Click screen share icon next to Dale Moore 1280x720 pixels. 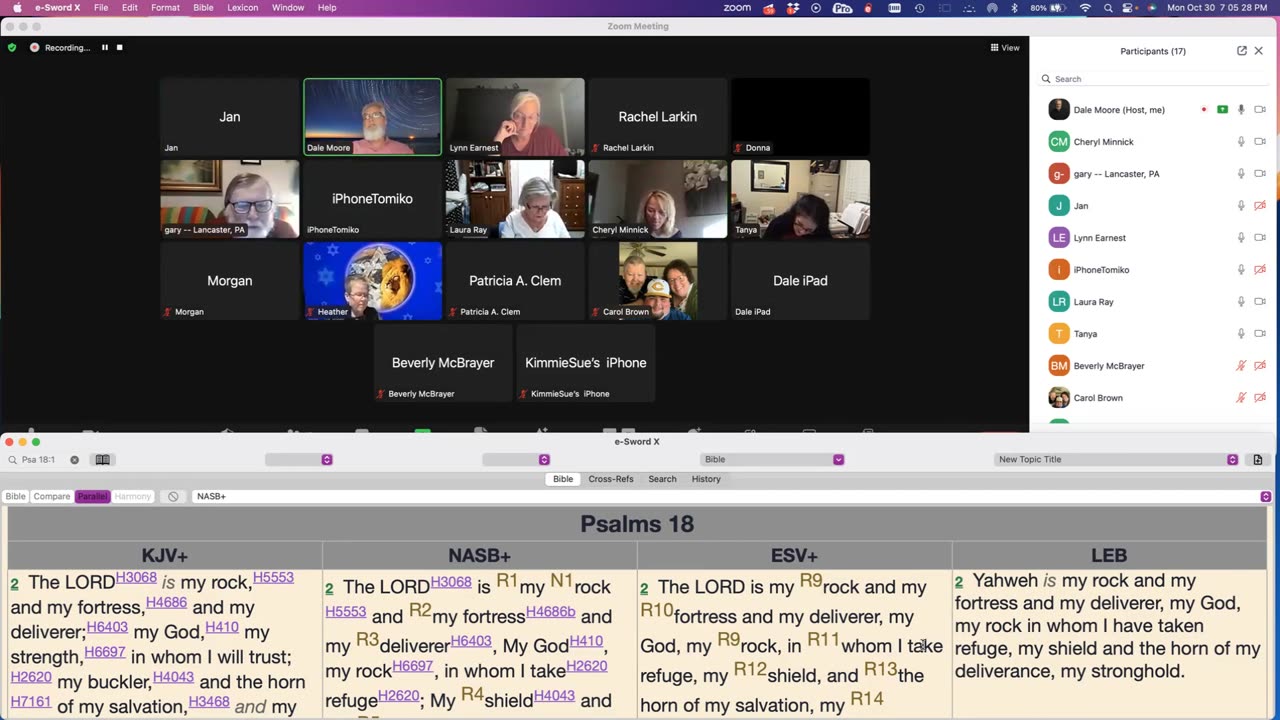coord(1222,110)
